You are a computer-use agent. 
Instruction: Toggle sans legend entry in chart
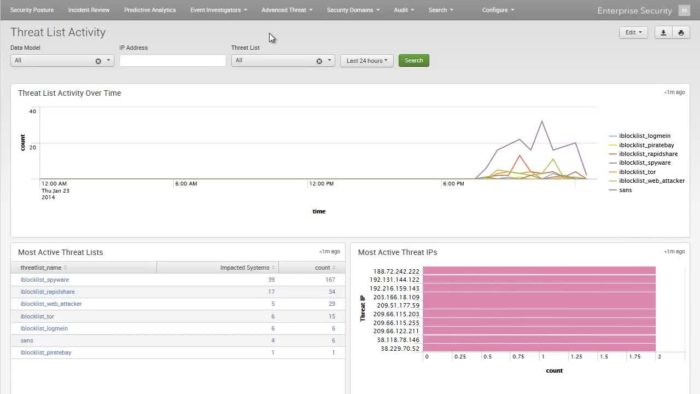tap(621, 190)
